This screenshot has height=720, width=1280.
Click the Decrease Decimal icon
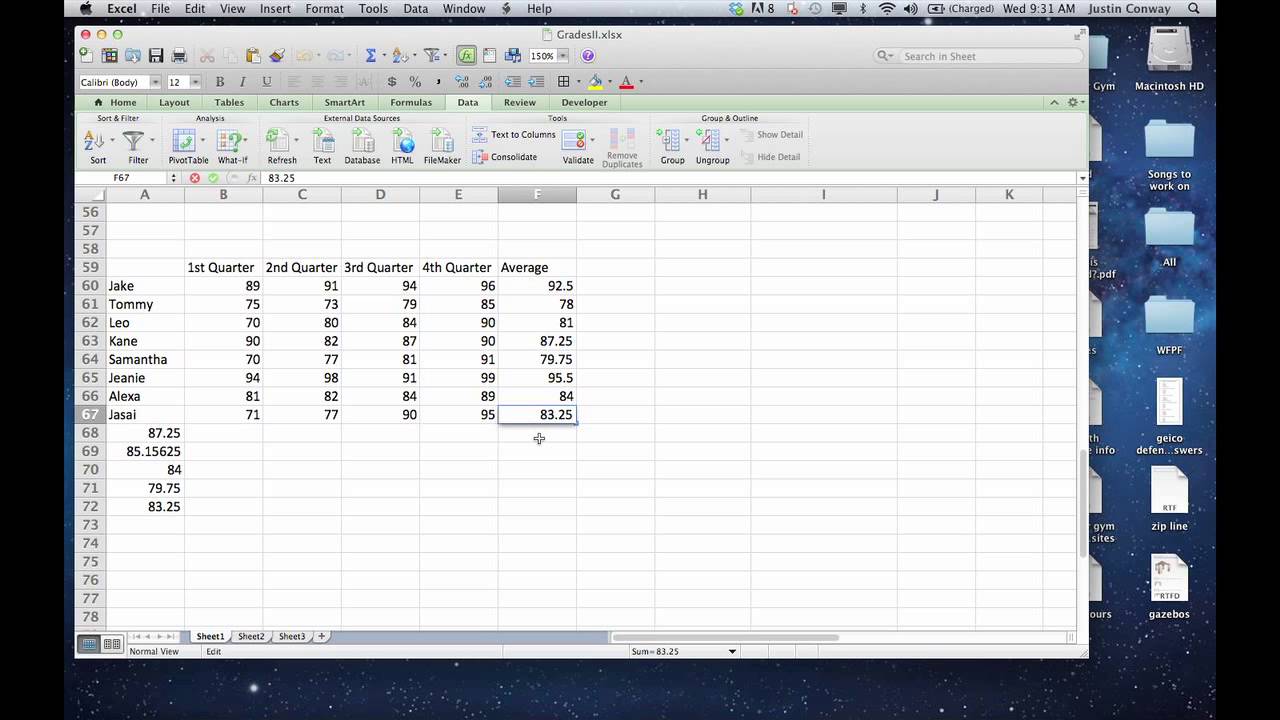486,82
